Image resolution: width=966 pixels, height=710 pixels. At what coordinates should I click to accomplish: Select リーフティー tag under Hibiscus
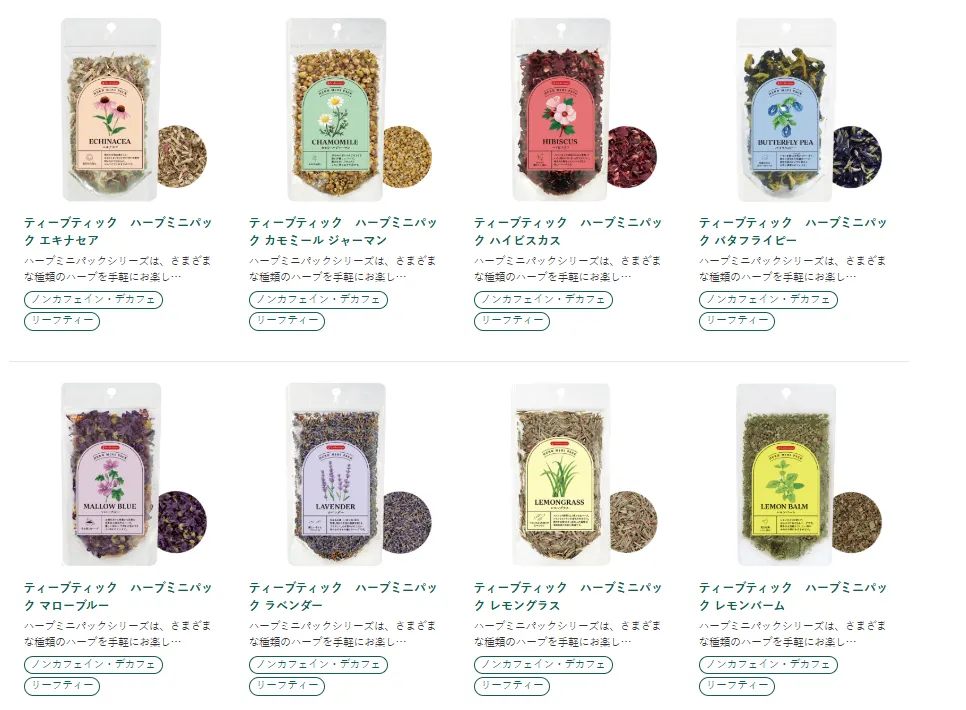click(512, 320)
